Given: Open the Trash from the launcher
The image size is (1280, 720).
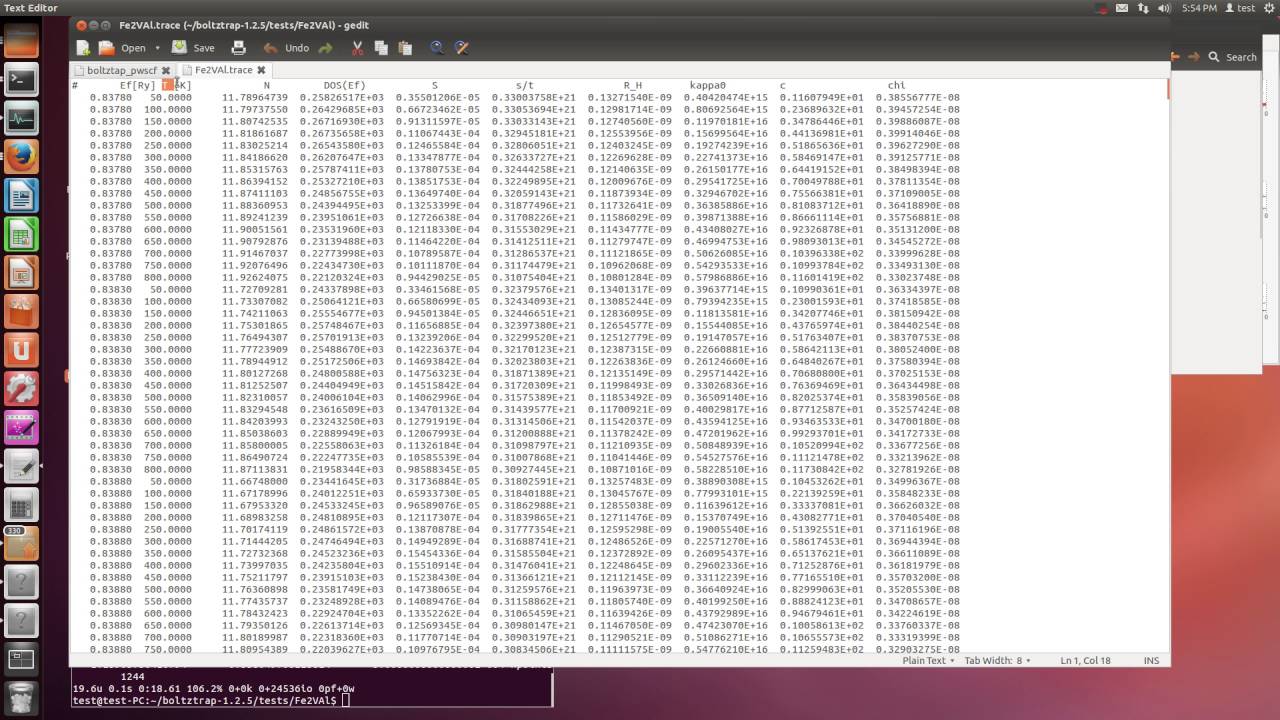Looking at the screenshot, I should click(22, 697).
